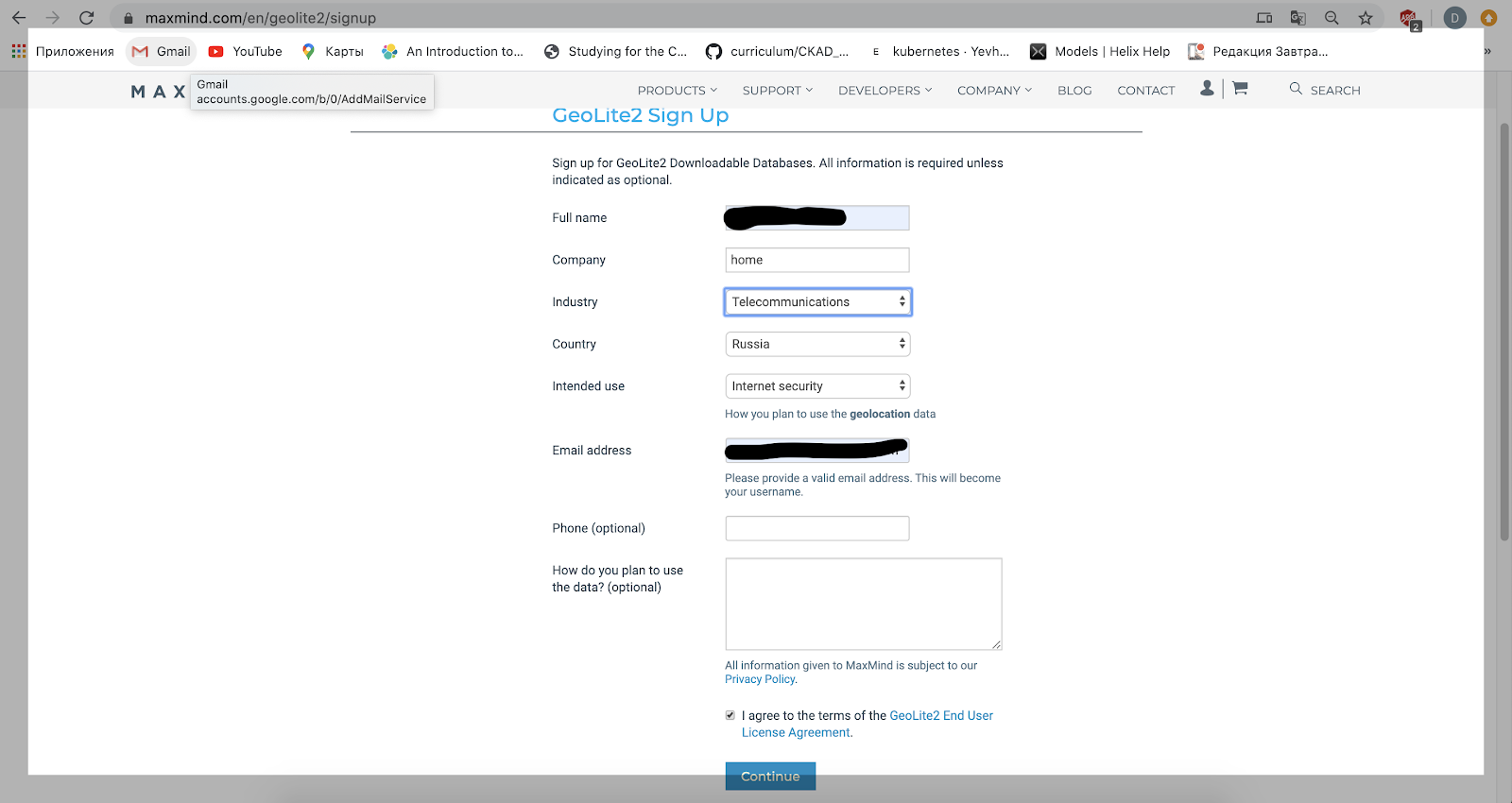Open the account user icon in MaxMind navigation

1207,88
